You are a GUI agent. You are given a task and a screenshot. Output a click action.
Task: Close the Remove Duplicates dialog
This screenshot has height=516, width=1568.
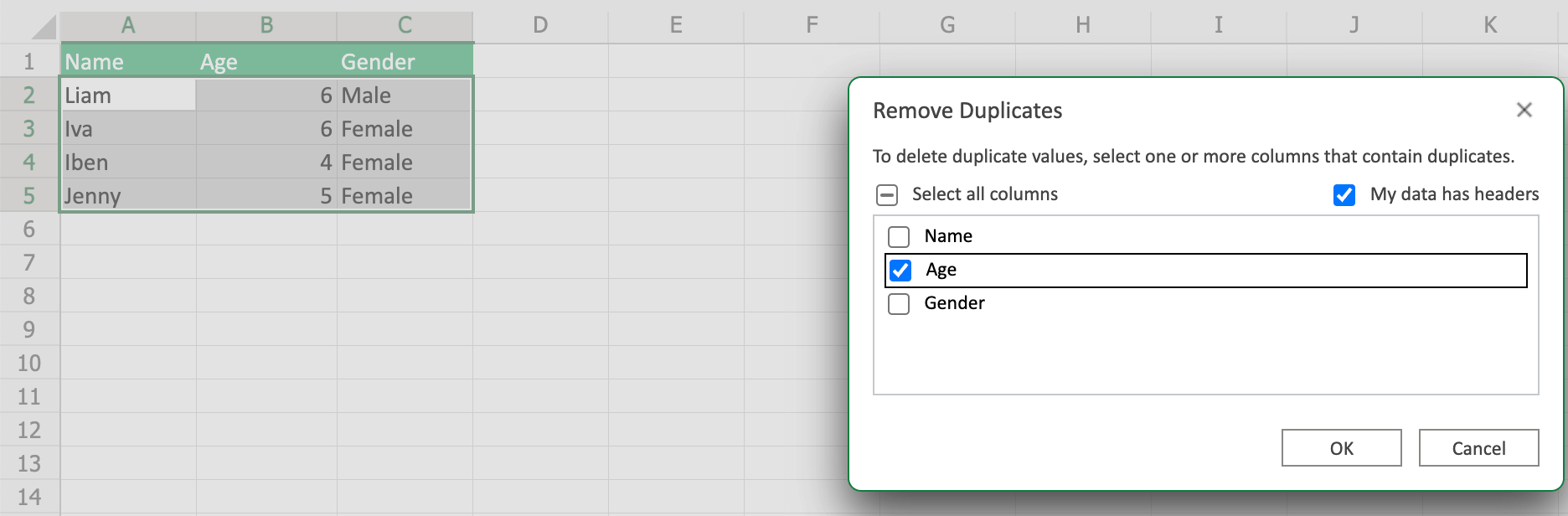click(x=1524, y=110)
